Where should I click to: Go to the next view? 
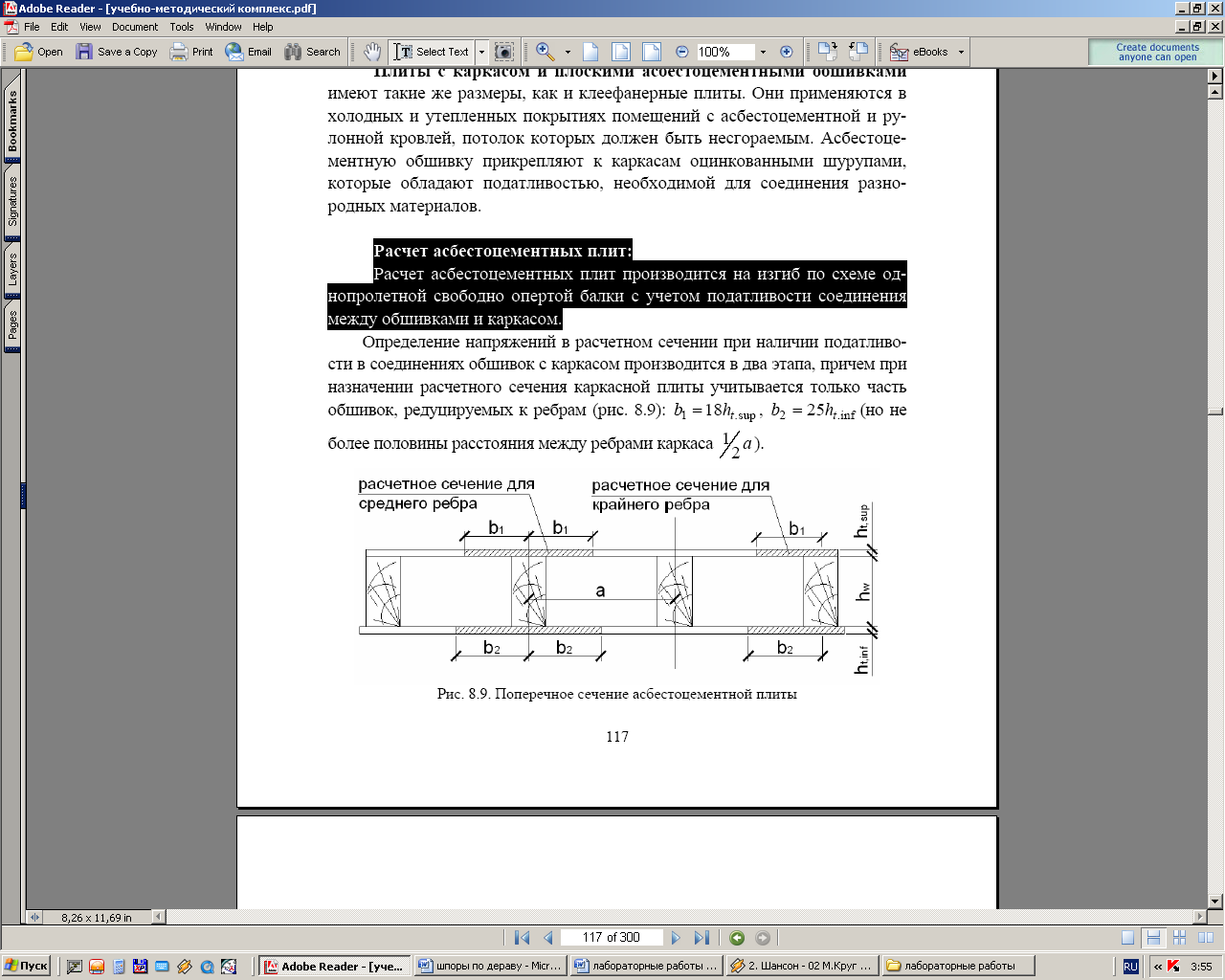pos(763,938)
